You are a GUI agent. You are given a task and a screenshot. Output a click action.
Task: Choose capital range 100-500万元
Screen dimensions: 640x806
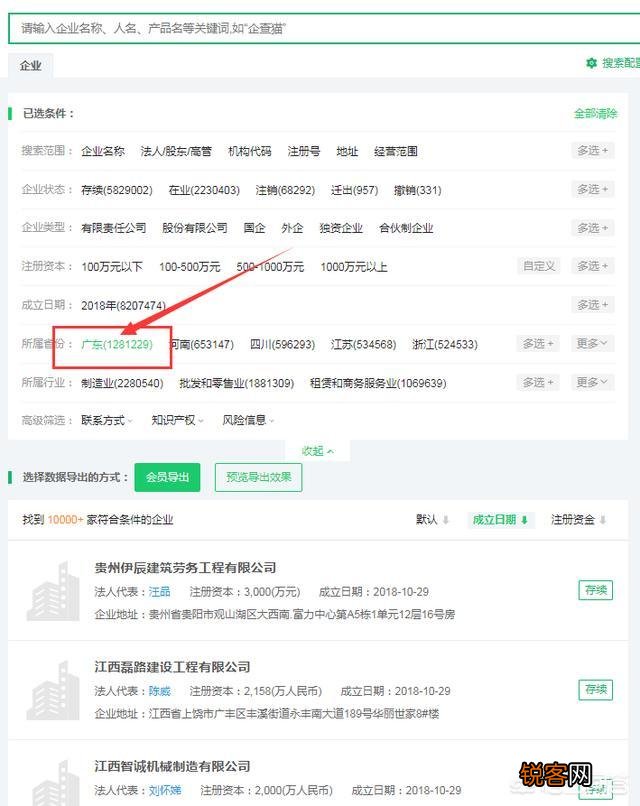click(x=190, y=267)
